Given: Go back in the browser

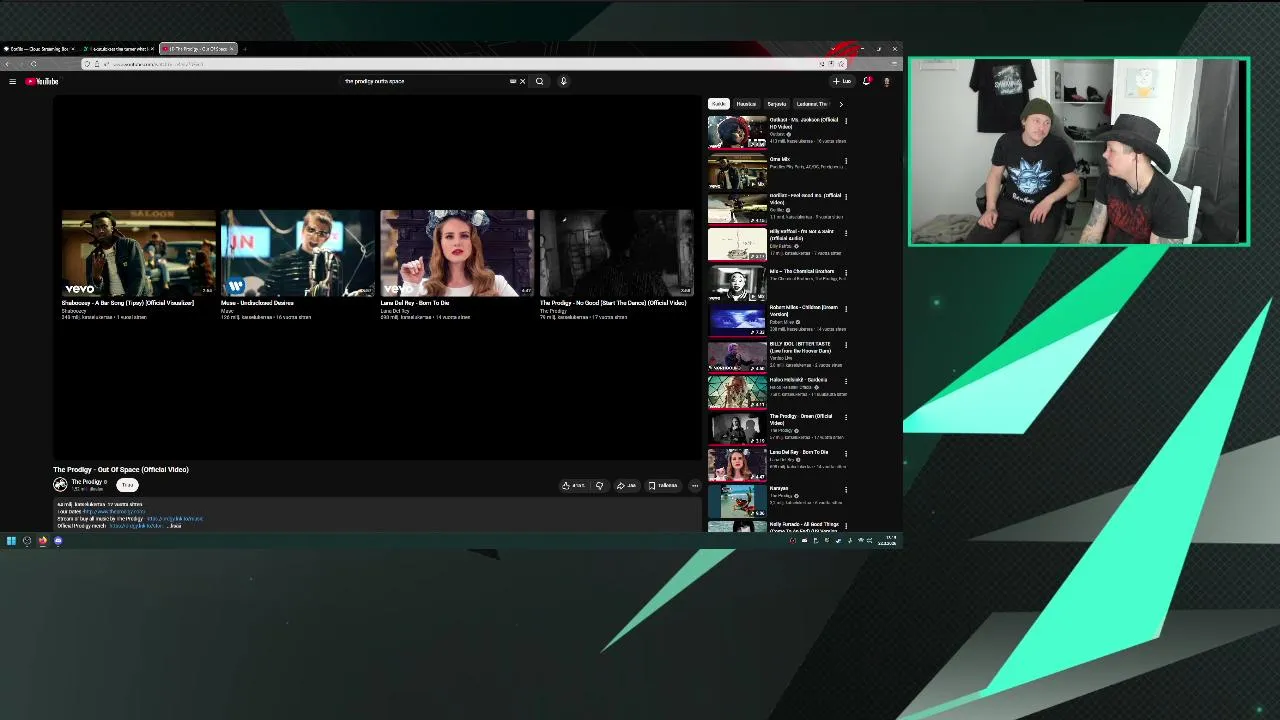Looking at the screenshot, I should coord(9,64).
